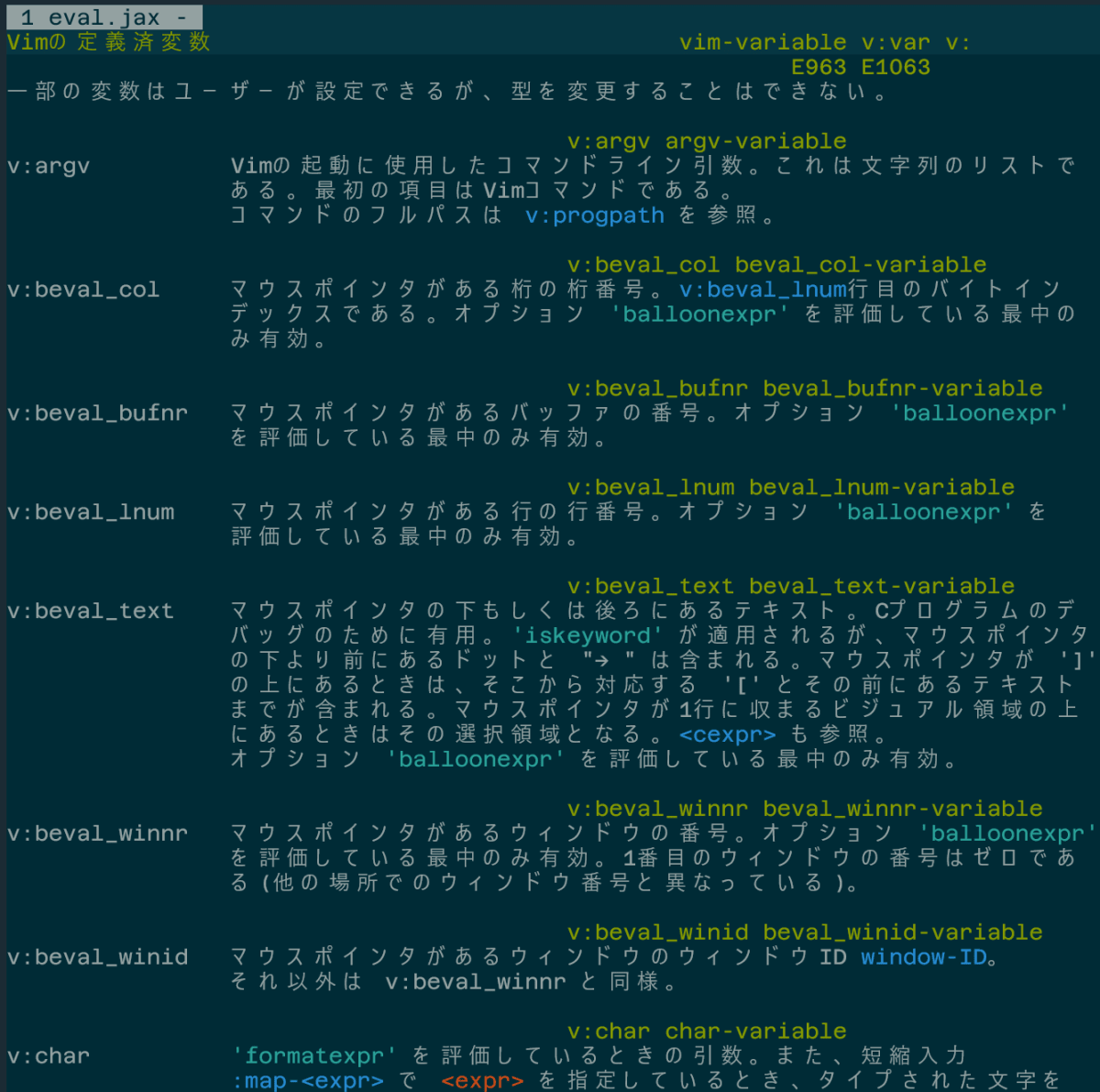The image size is (1100, 1092).
Task: Click the E963 error tag
Action: [819, 67]
